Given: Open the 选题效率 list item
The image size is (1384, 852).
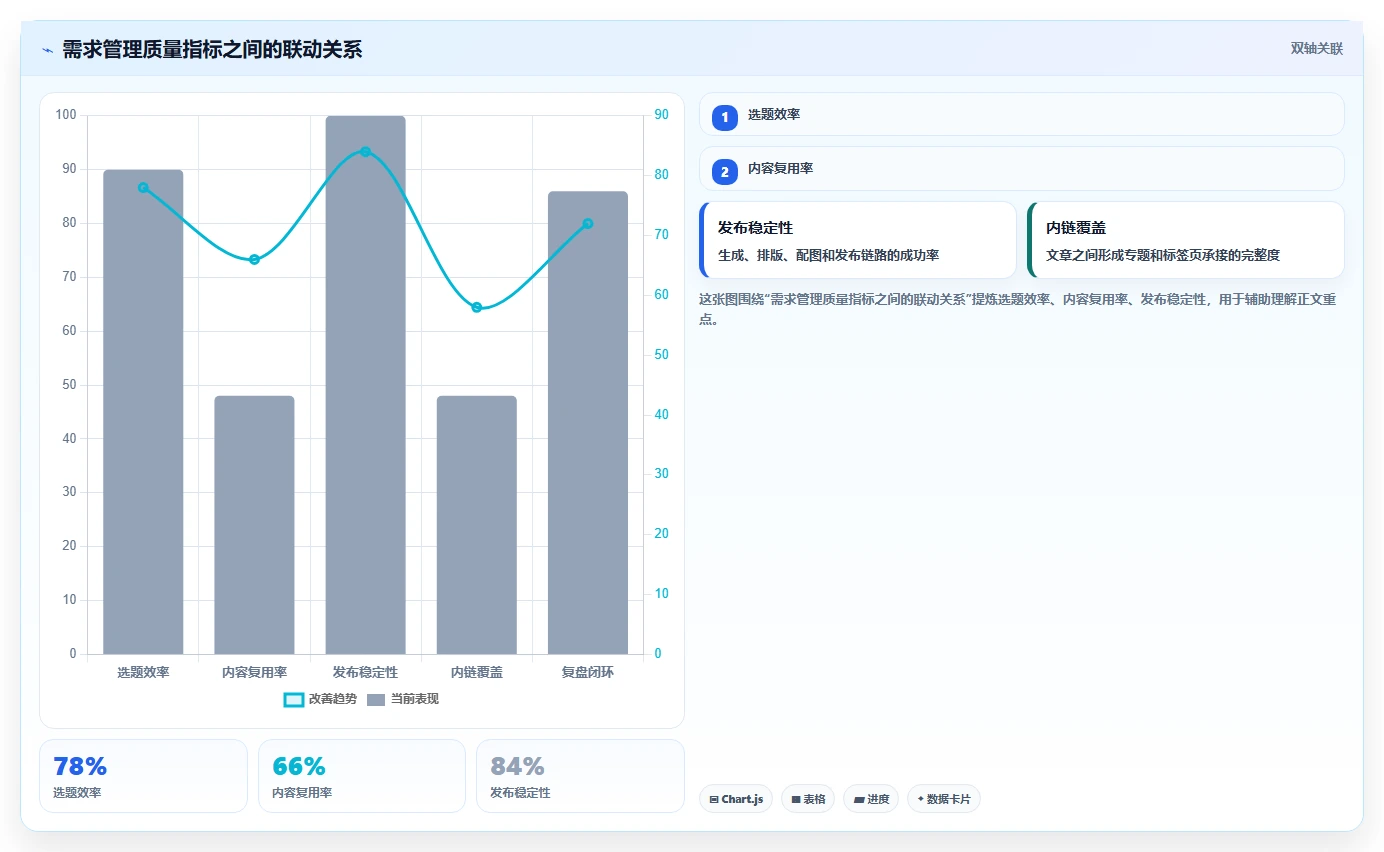Looking at the screenshot, I should (x=1021, y=115).
